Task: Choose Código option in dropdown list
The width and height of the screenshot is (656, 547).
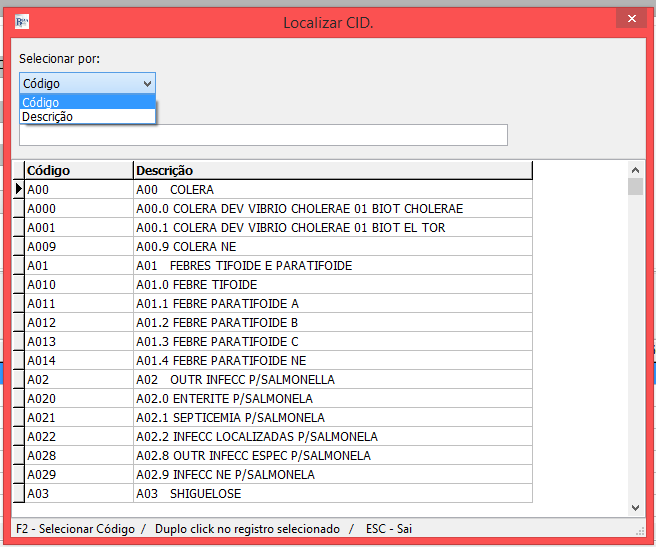Action: pos(87,102)
